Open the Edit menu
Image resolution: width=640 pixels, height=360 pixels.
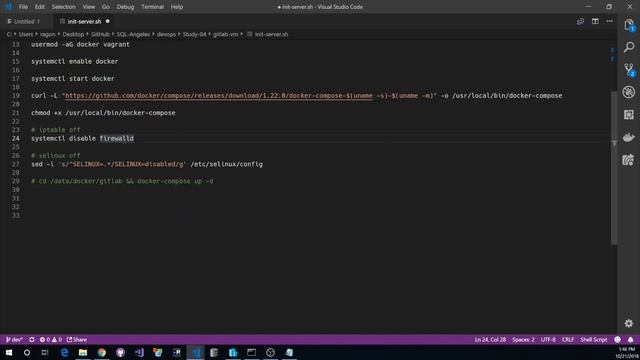pyautogui.click(x=40, y=7)
